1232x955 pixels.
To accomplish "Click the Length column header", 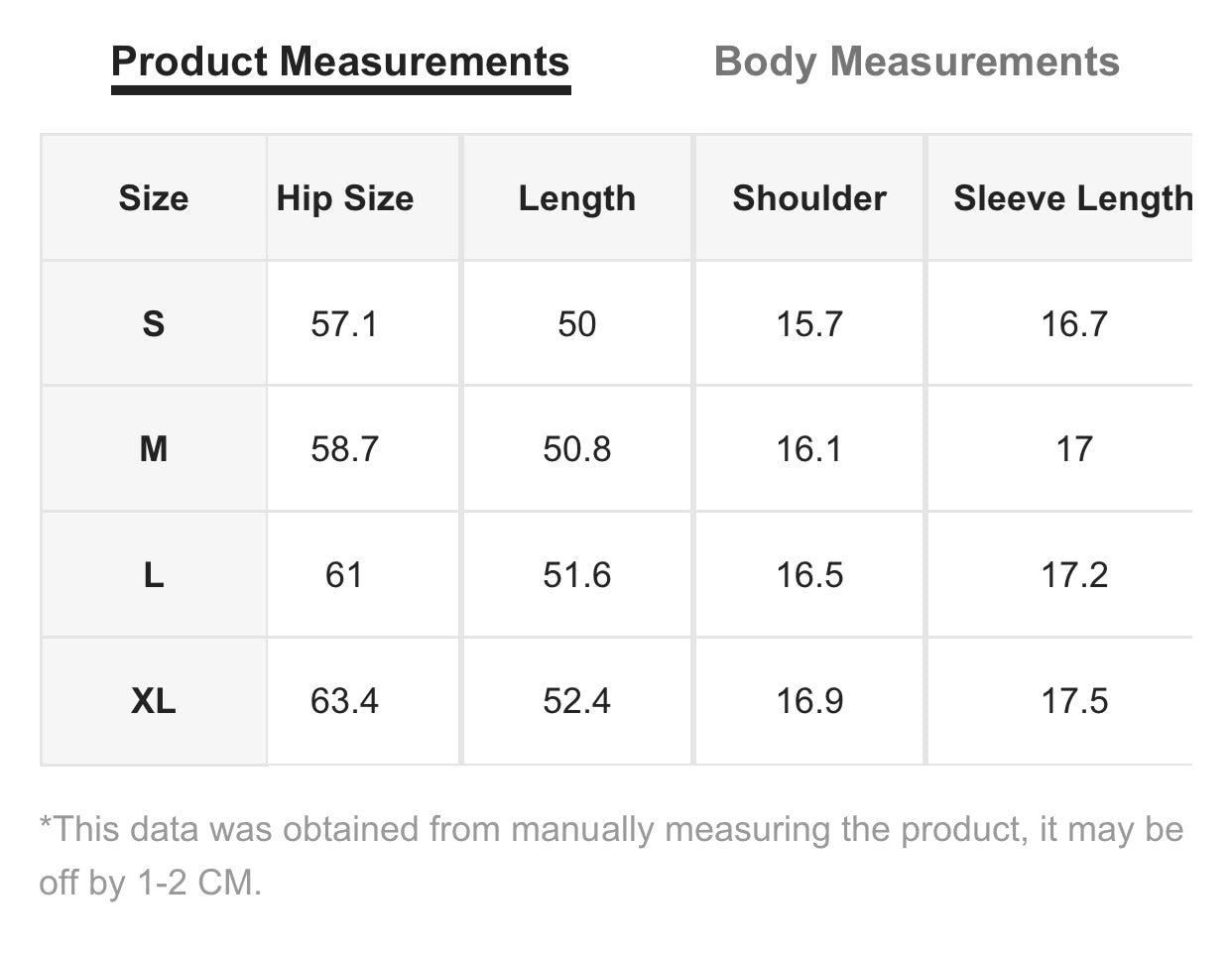I will click(x=576, y=198).
